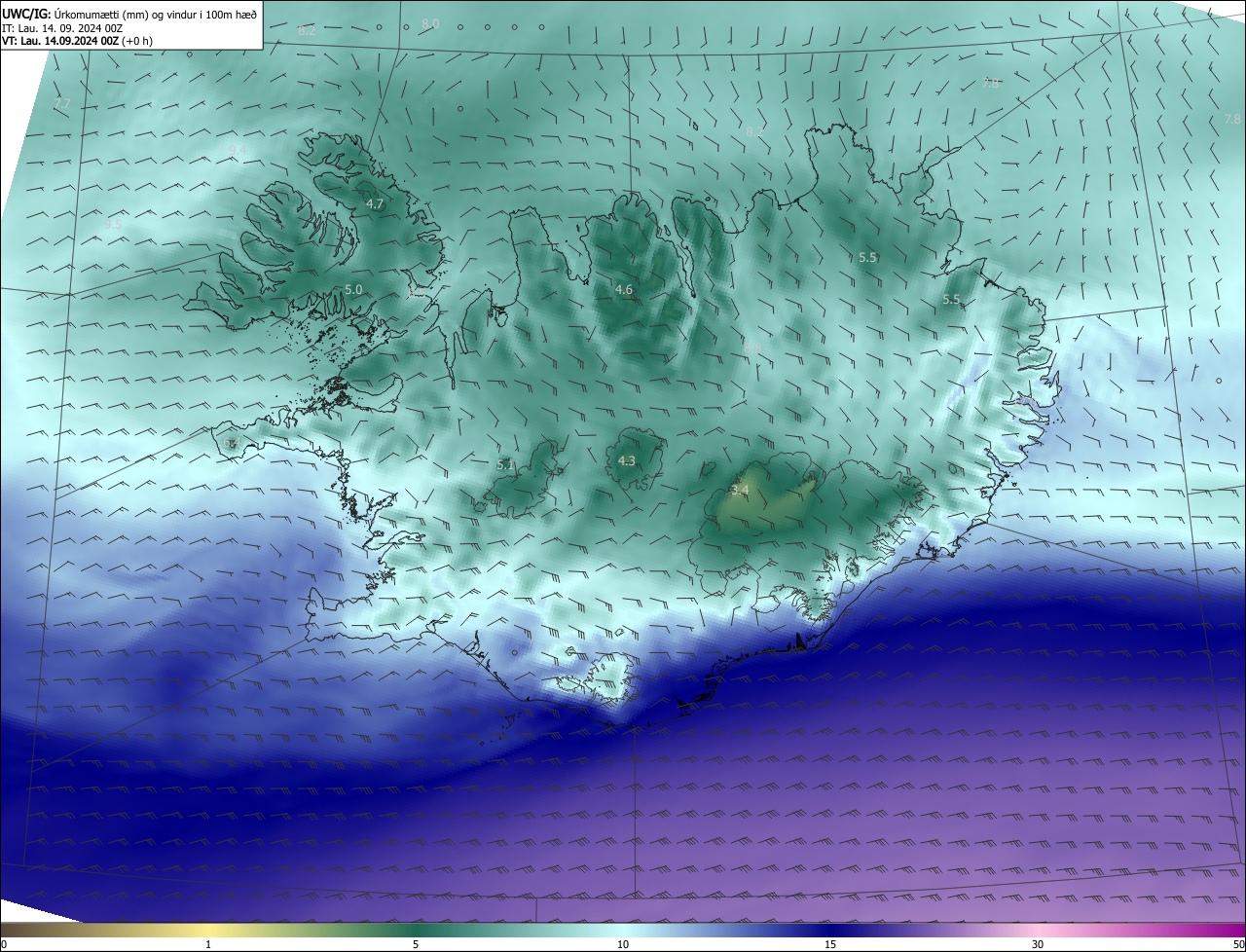The width and height of the screenshot is (1246, 952).
Task: Click the 5.0 value label on the map
Action: [x=353, y=290]
